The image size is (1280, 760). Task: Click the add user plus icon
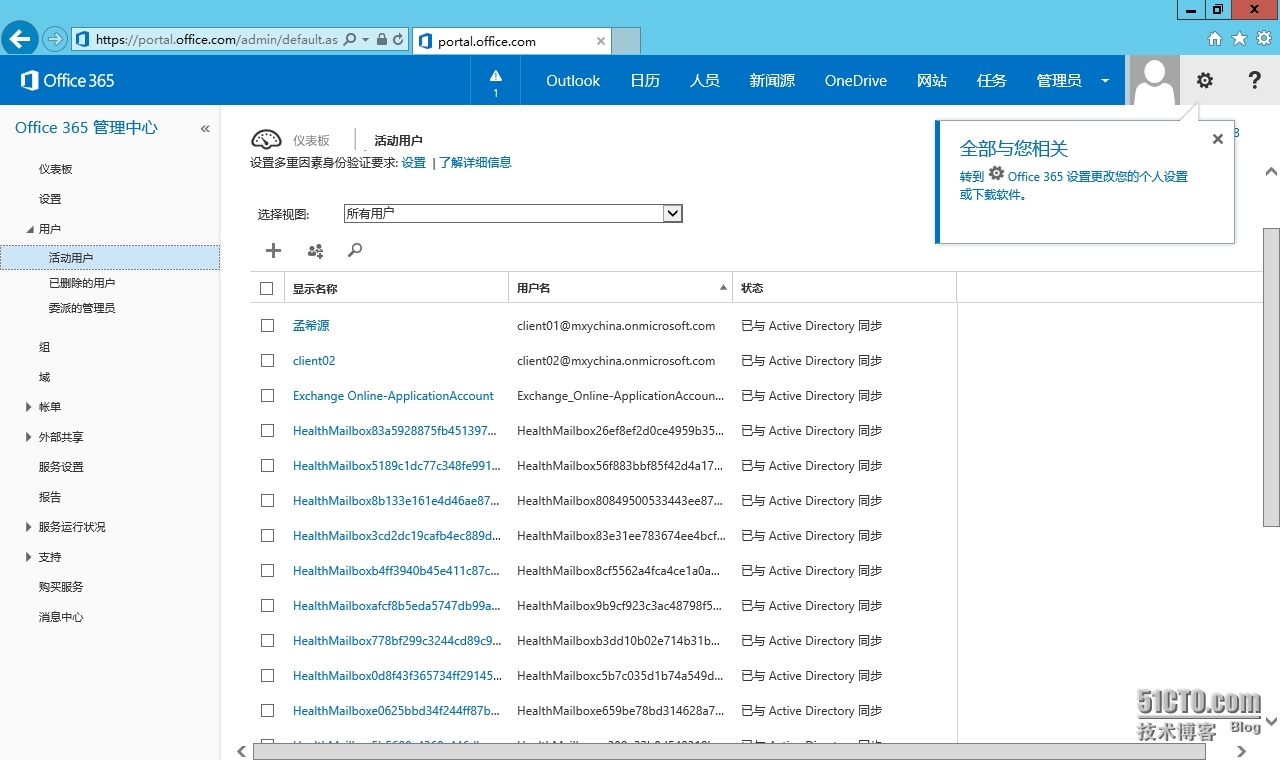273,251
